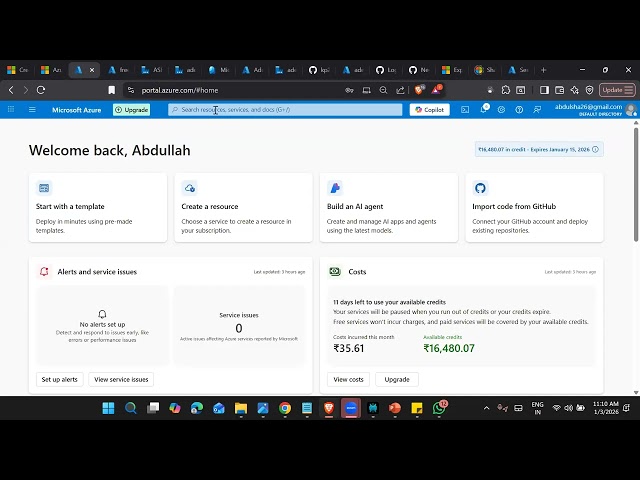The height and width of the screenshot is (480, 640).
Task: Focus the Search resources, services, and docs box
Action: (285, 110)
